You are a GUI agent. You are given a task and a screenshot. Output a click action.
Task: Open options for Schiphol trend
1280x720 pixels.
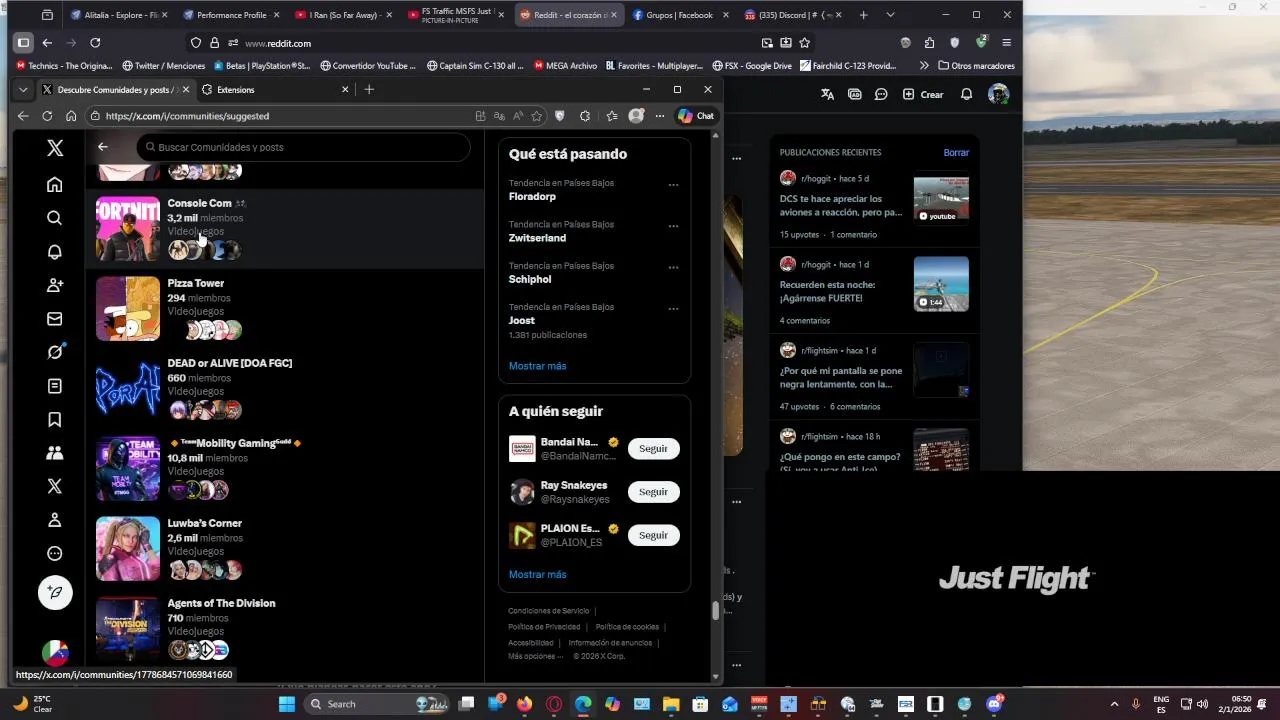673,268
